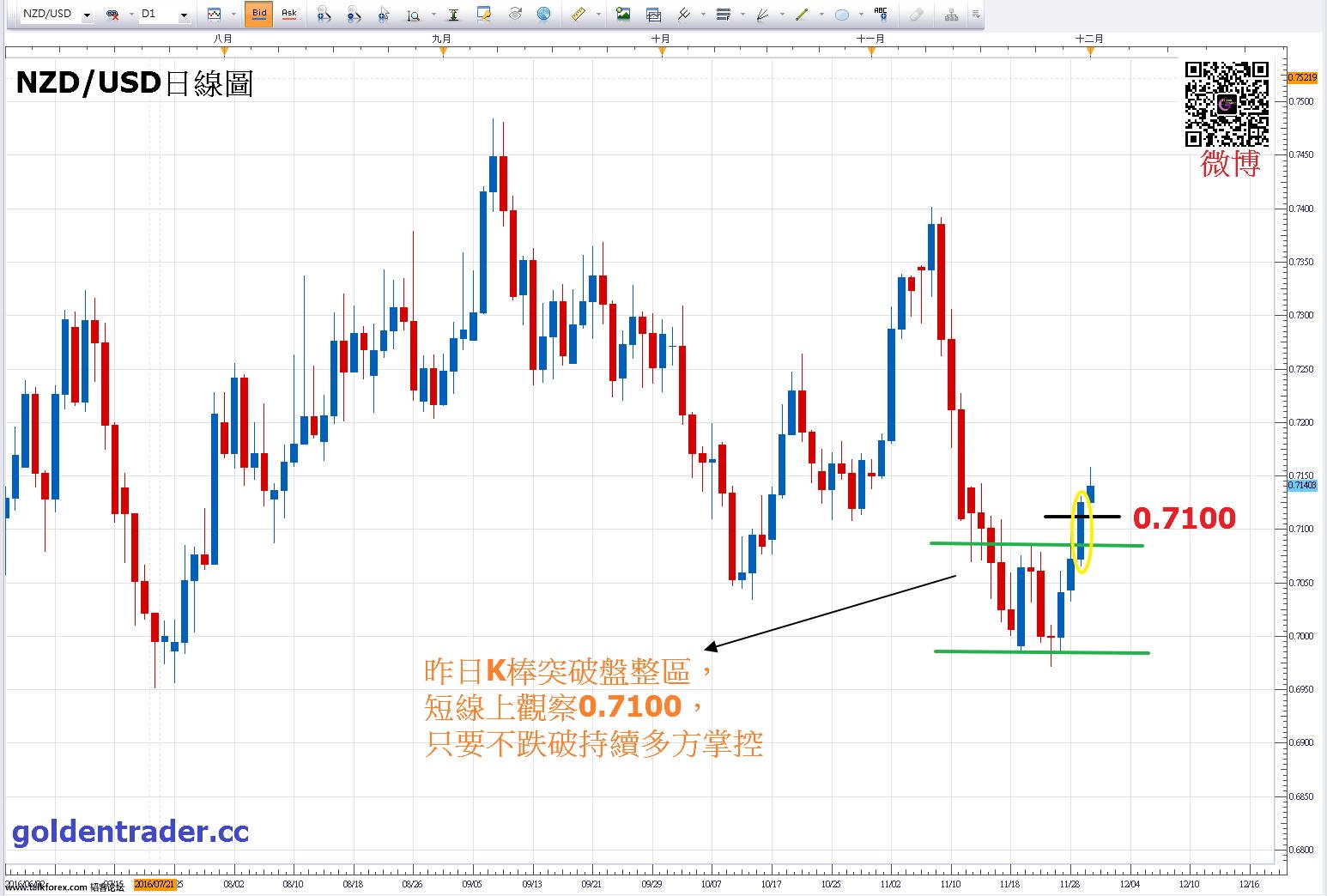
Task: Click the blue globe icon
Action: 543,15
